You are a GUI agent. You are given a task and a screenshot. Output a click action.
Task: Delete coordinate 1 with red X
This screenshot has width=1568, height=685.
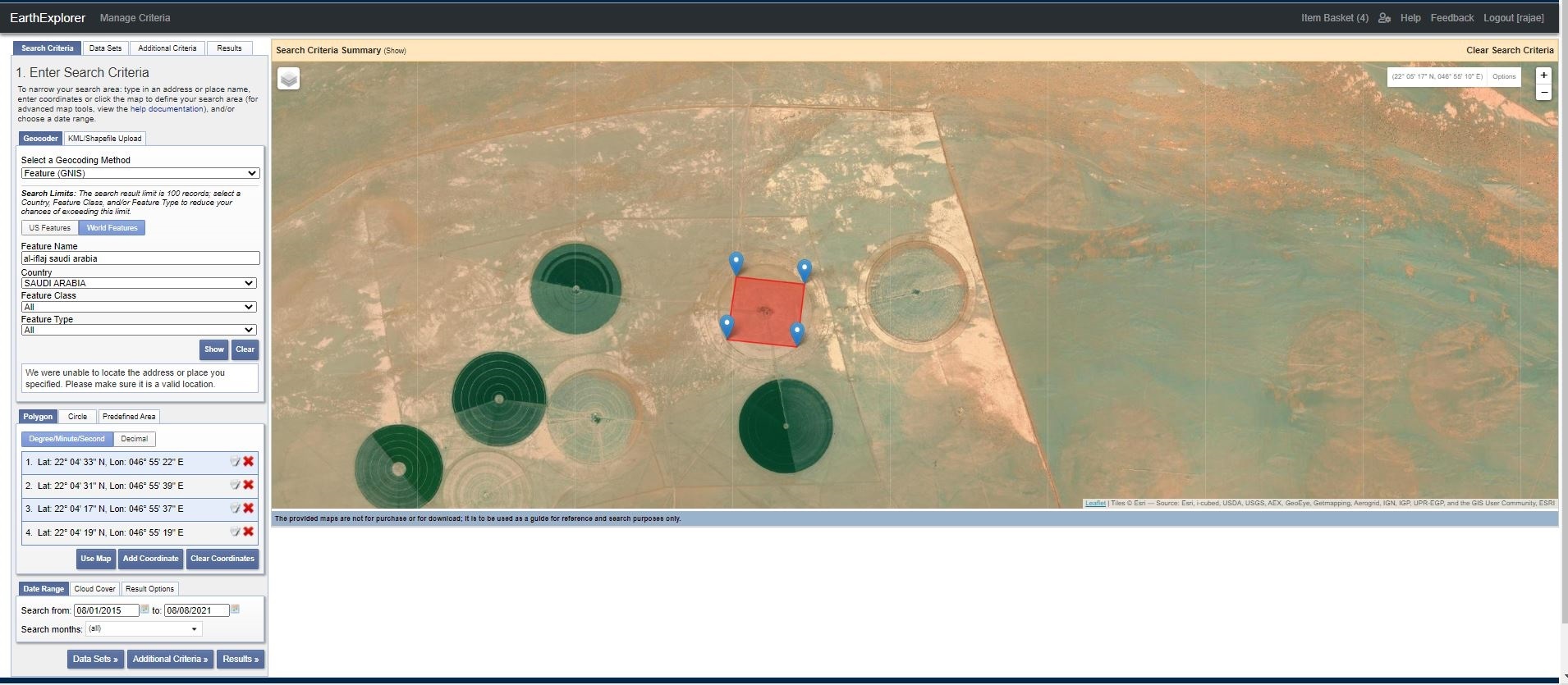[x=248, y=462]
